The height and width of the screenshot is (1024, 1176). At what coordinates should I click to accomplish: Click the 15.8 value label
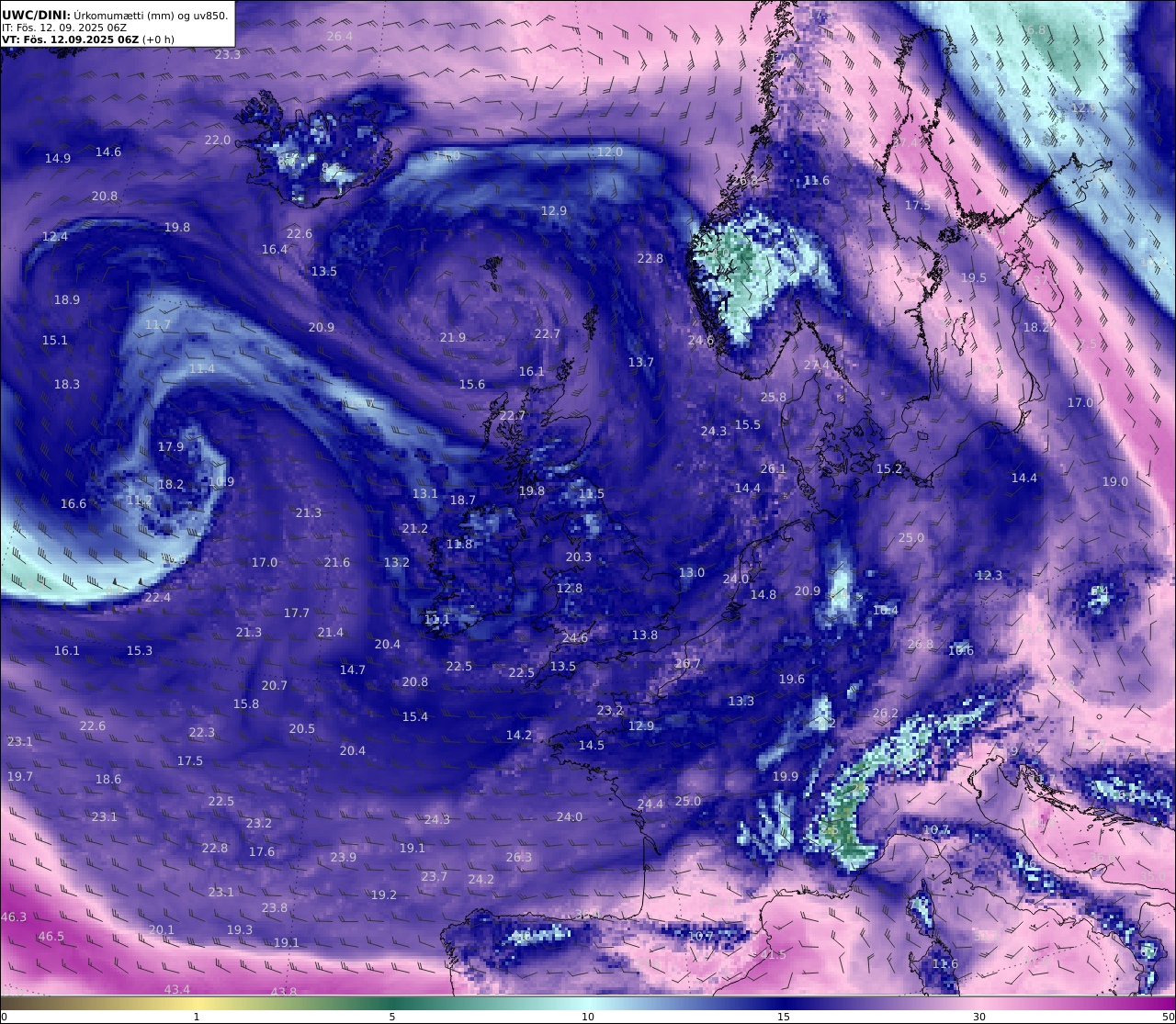click(246, 703)
